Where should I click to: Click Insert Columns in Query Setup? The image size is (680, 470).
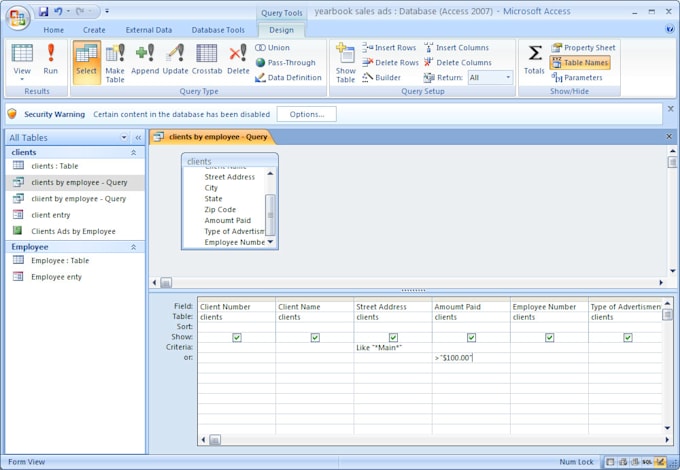pyautogui.click(x=456, y=48)
